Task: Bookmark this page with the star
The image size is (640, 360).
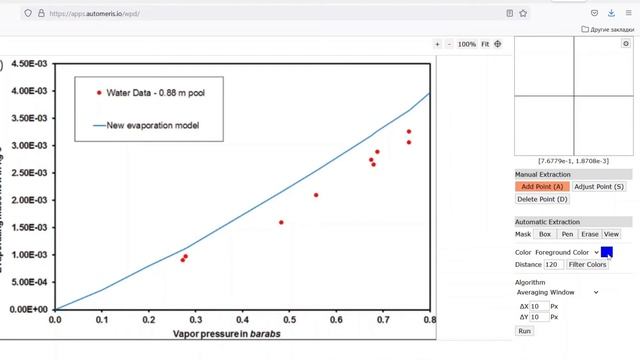Action: pos(523,13)
